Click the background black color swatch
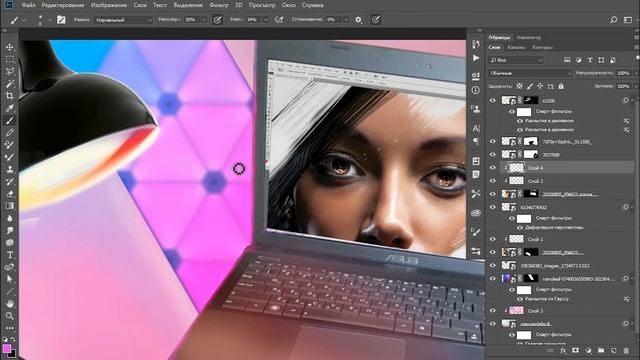The image size is (640, 360). [13, 353]
